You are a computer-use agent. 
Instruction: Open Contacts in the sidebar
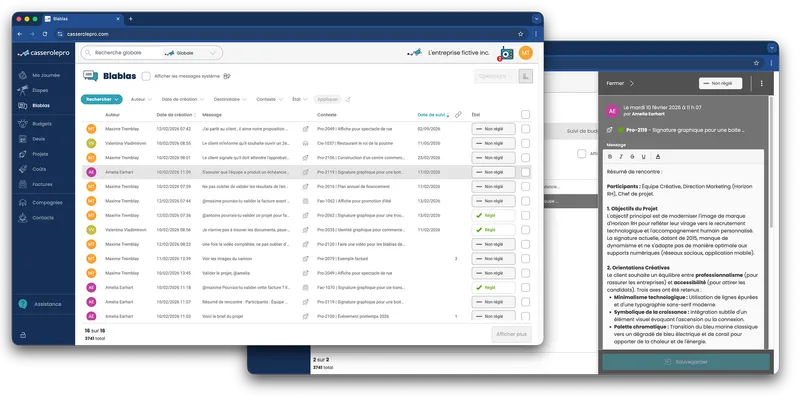(x=36, y=218)
